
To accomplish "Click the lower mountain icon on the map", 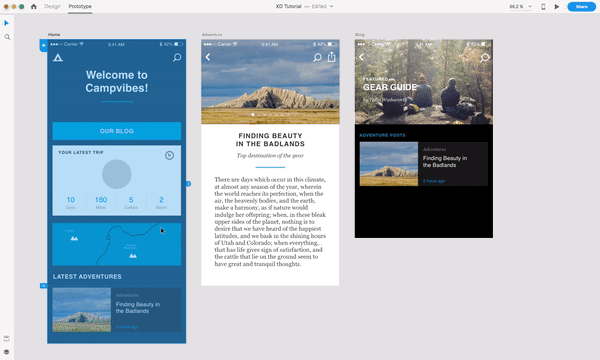I will [133, 256].
